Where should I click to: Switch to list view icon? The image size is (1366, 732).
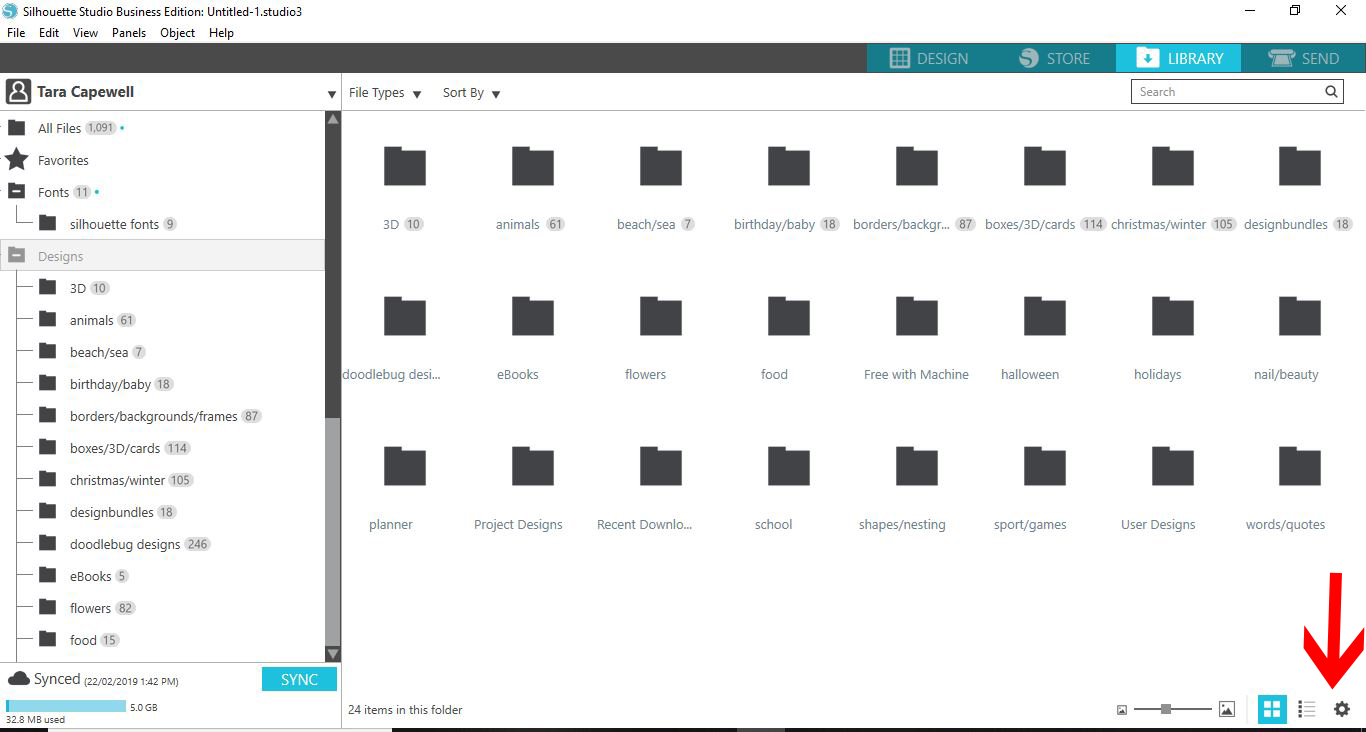coord(1306,709)
